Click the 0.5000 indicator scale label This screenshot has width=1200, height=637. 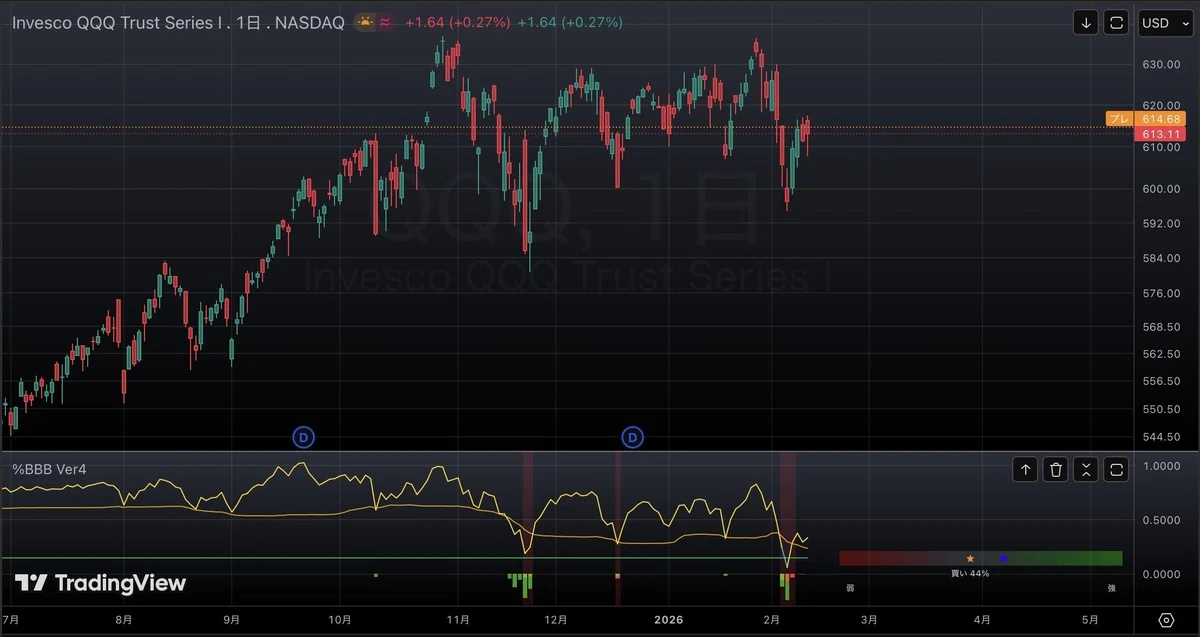point(1160,520)
